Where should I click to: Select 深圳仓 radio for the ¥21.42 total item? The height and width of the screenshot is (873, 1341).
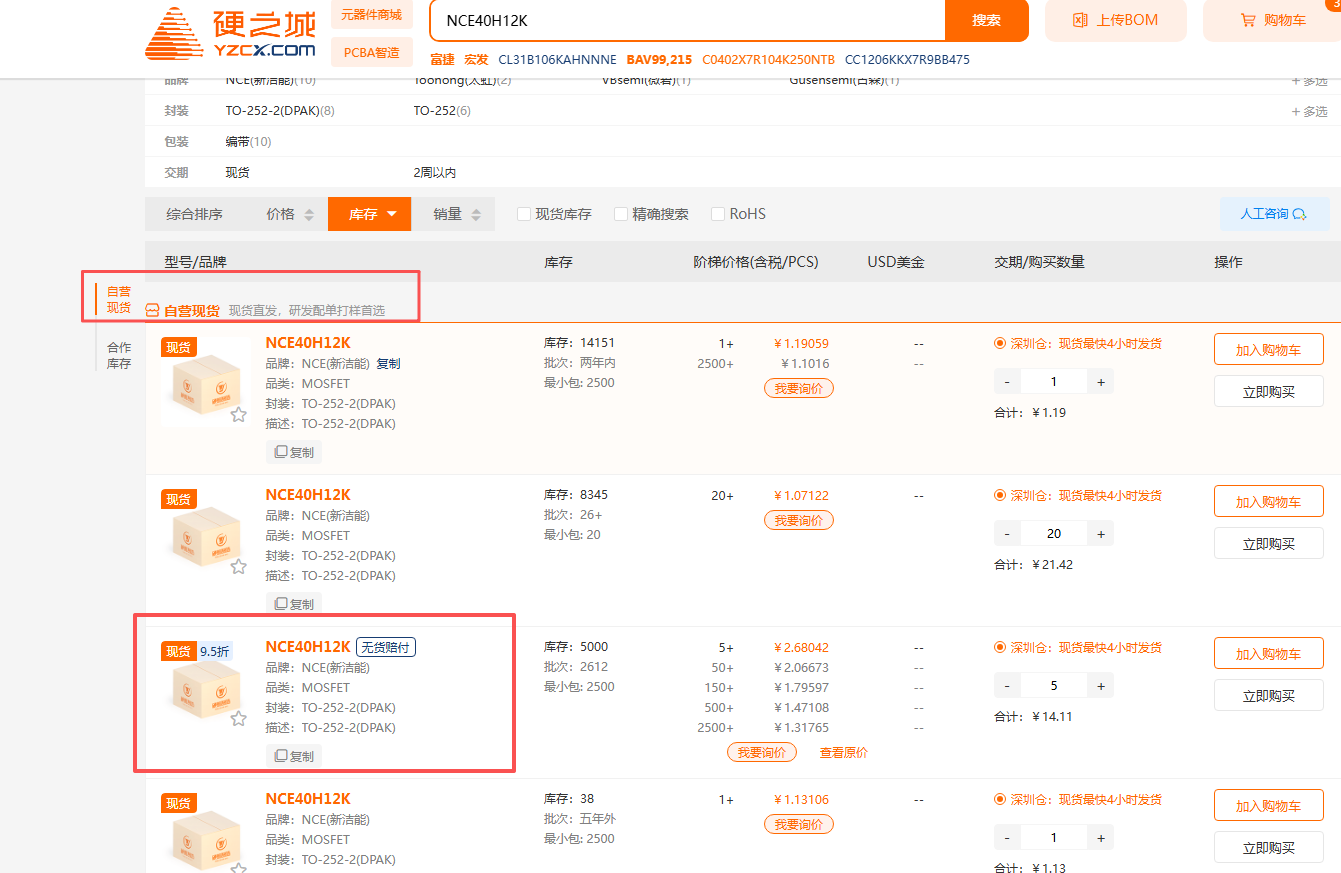(1000, 495)
